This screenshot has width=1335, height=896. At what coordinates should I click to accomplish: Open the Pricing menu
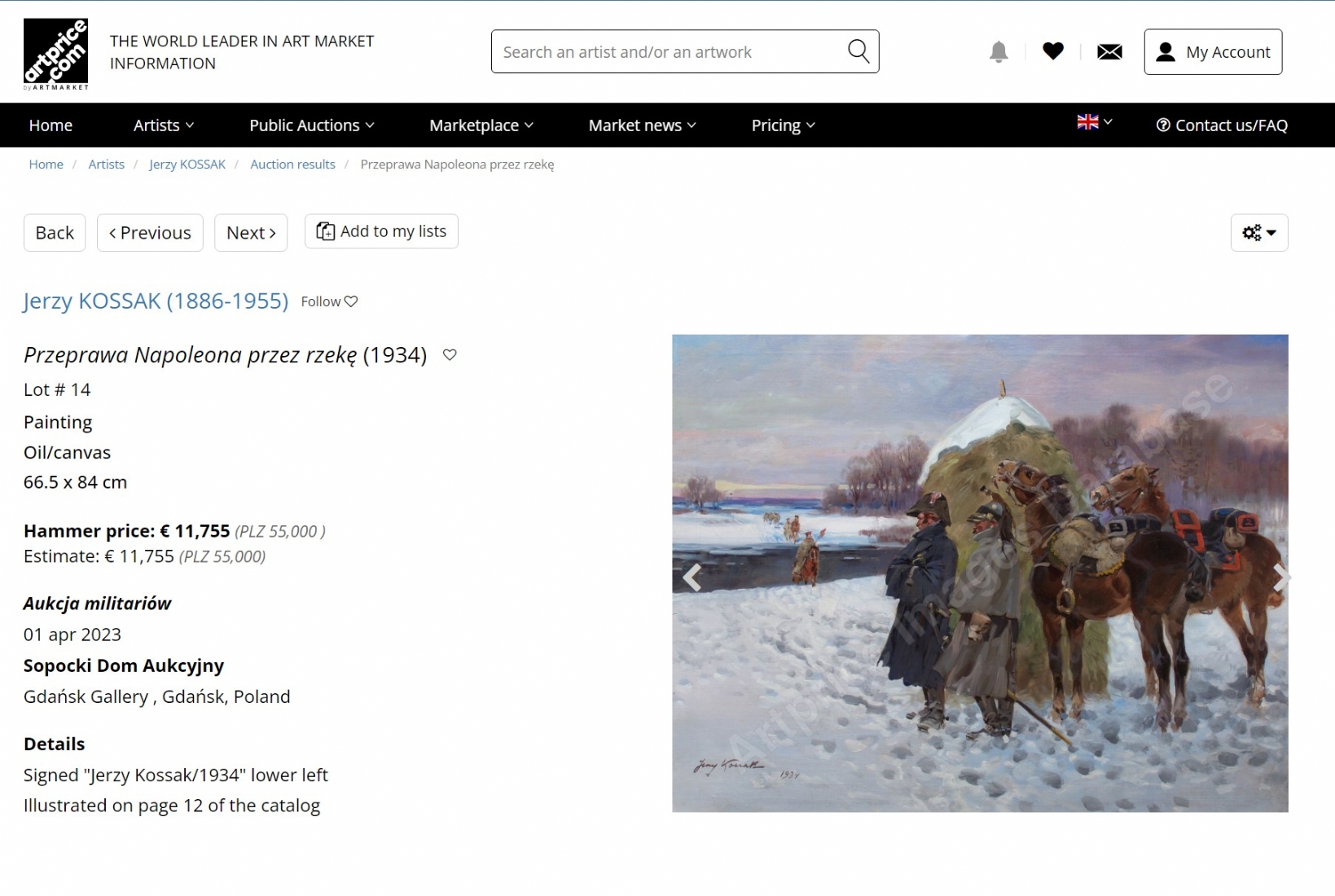783,125
